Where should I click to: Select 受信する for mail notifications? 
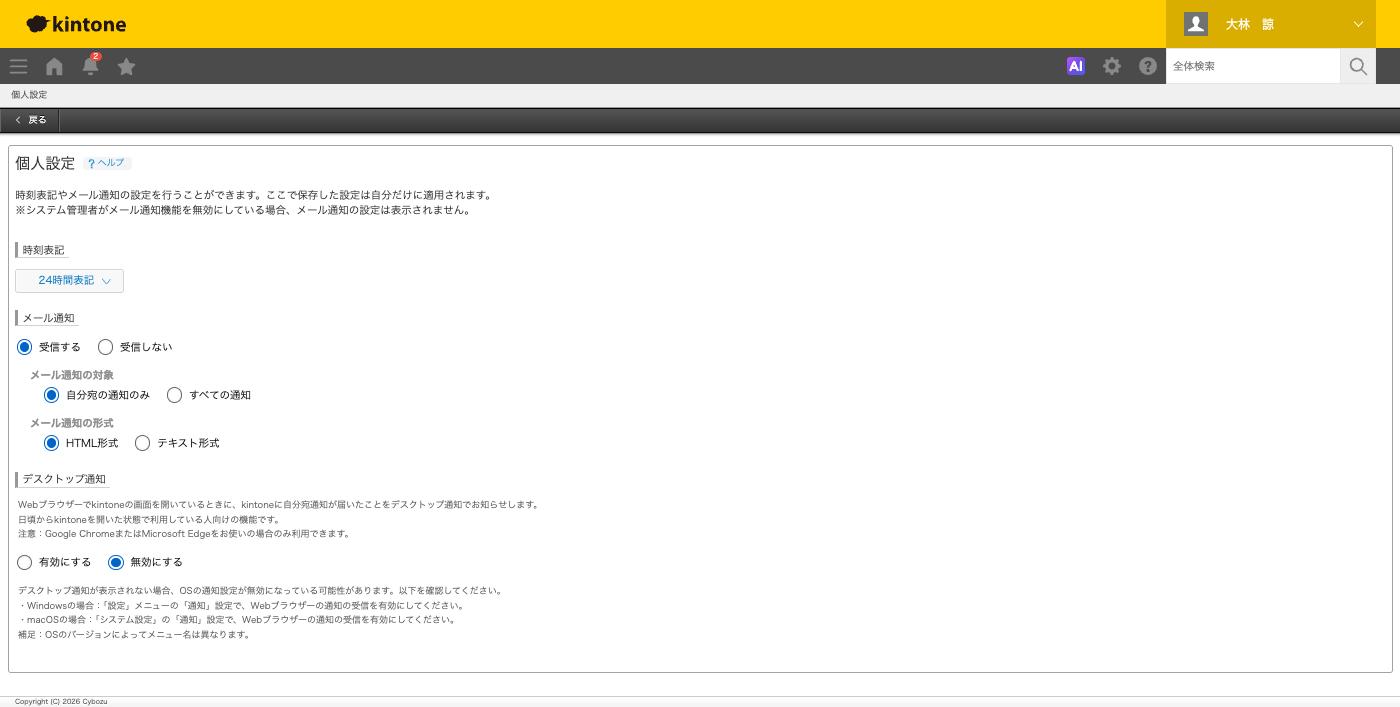(25, 347)
